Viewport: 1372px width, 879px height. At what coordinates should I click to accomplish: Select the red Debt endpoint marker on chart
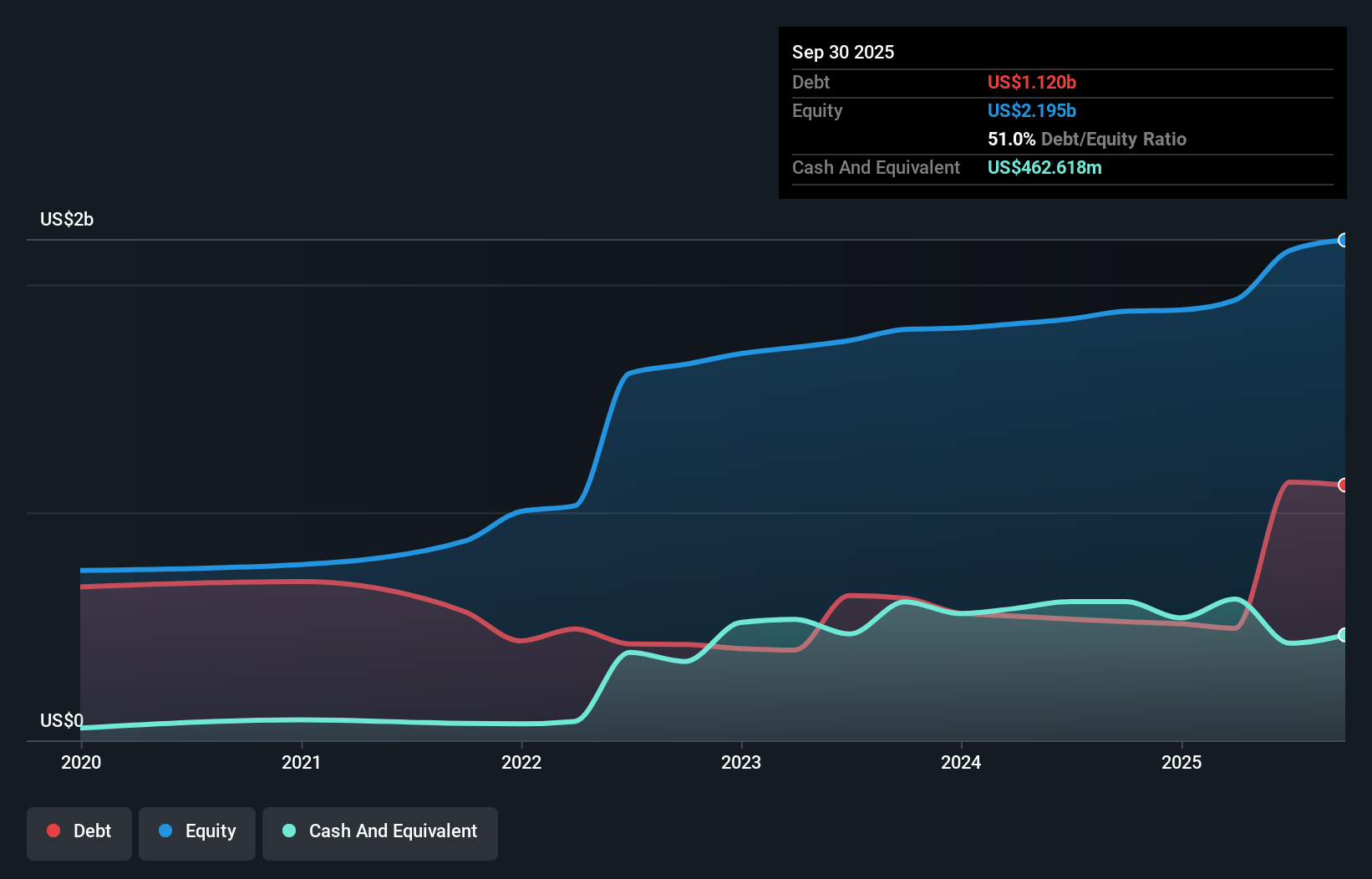coord(1344,484)
